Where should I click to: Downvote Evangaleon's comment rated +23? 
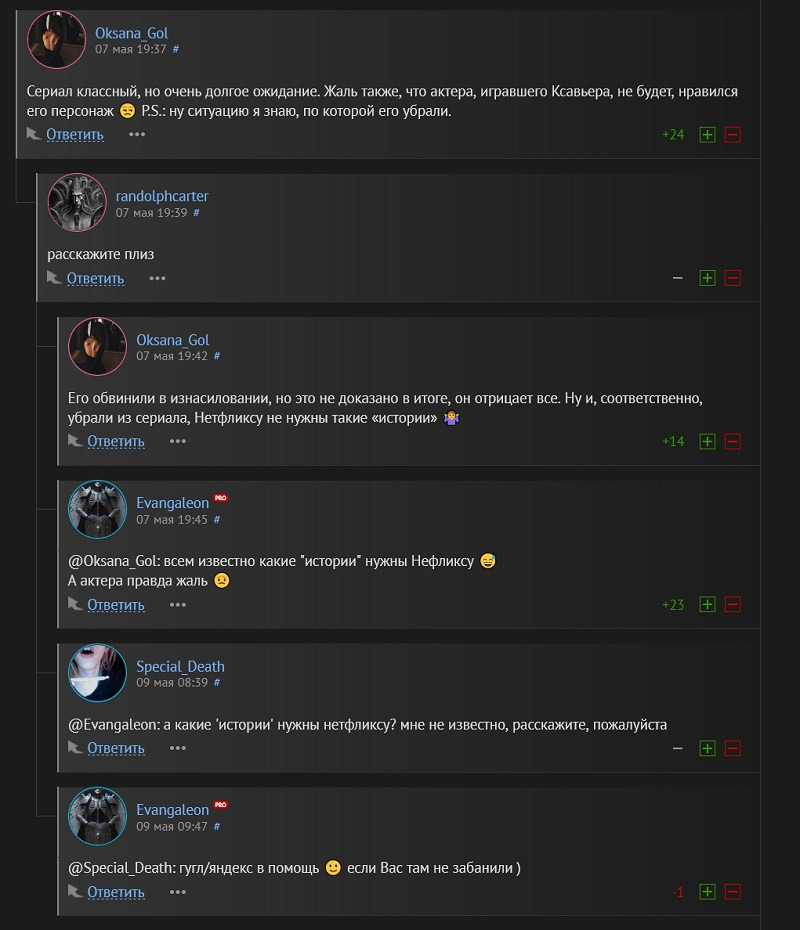(x=732, y=604)
